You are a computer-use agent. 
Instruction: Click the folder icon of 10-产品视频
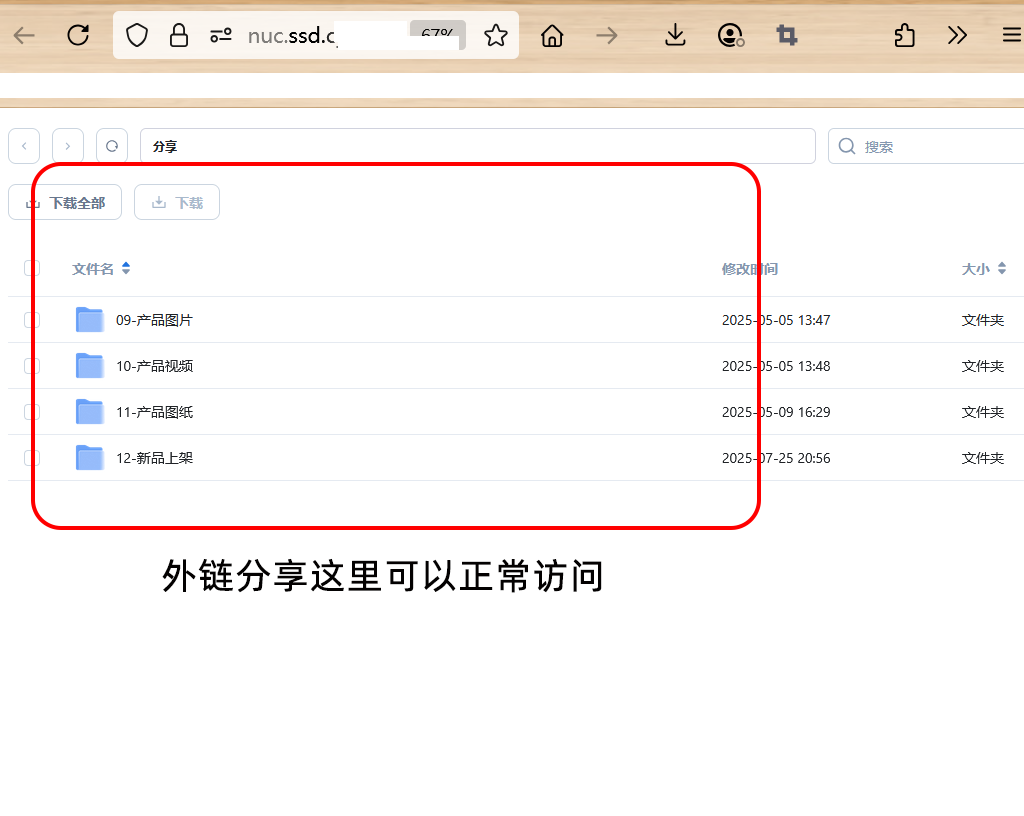tap(89, 366)
